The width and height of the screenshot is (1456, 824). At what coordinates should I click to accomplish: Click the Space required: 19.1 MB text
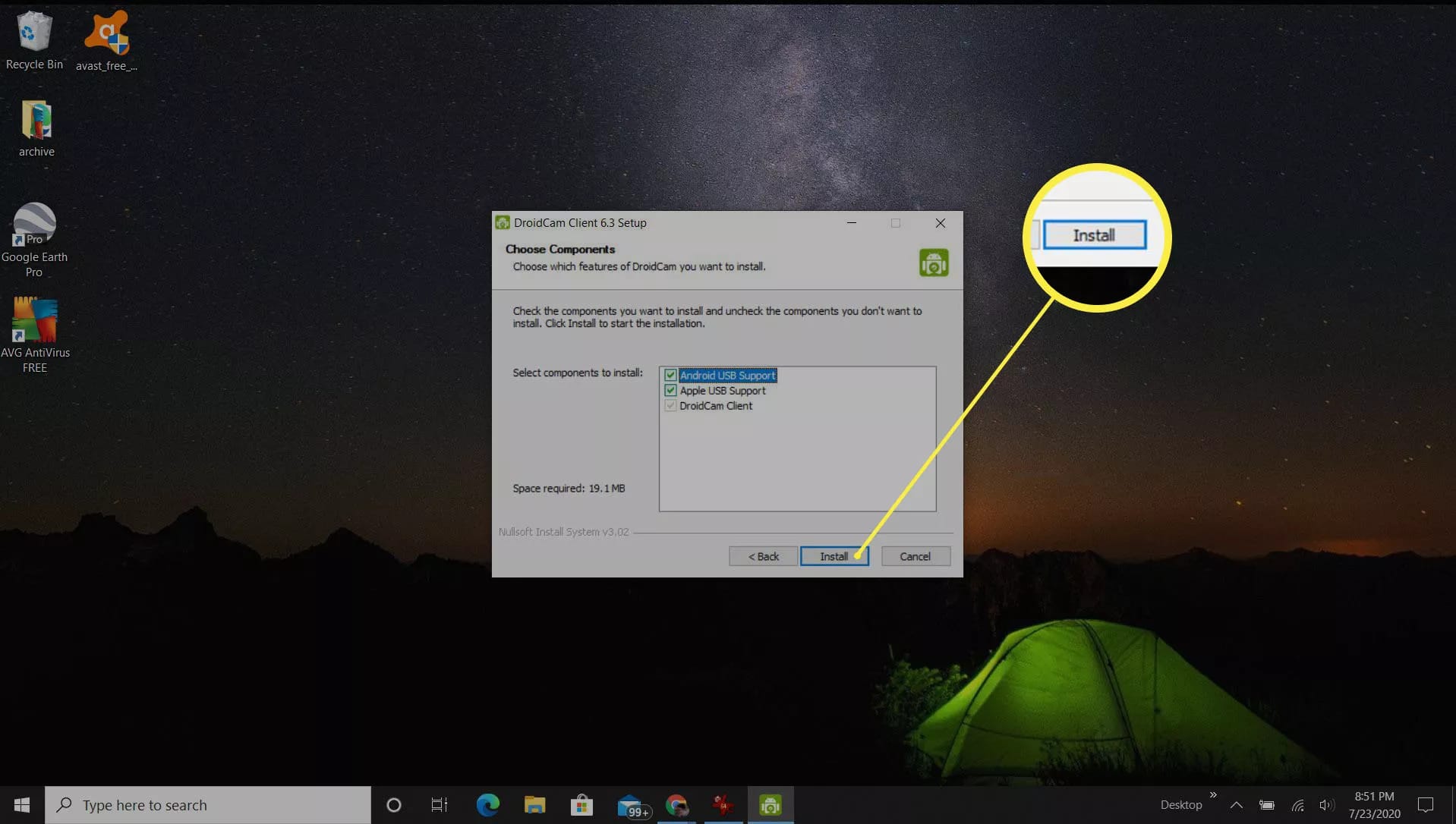569,489
